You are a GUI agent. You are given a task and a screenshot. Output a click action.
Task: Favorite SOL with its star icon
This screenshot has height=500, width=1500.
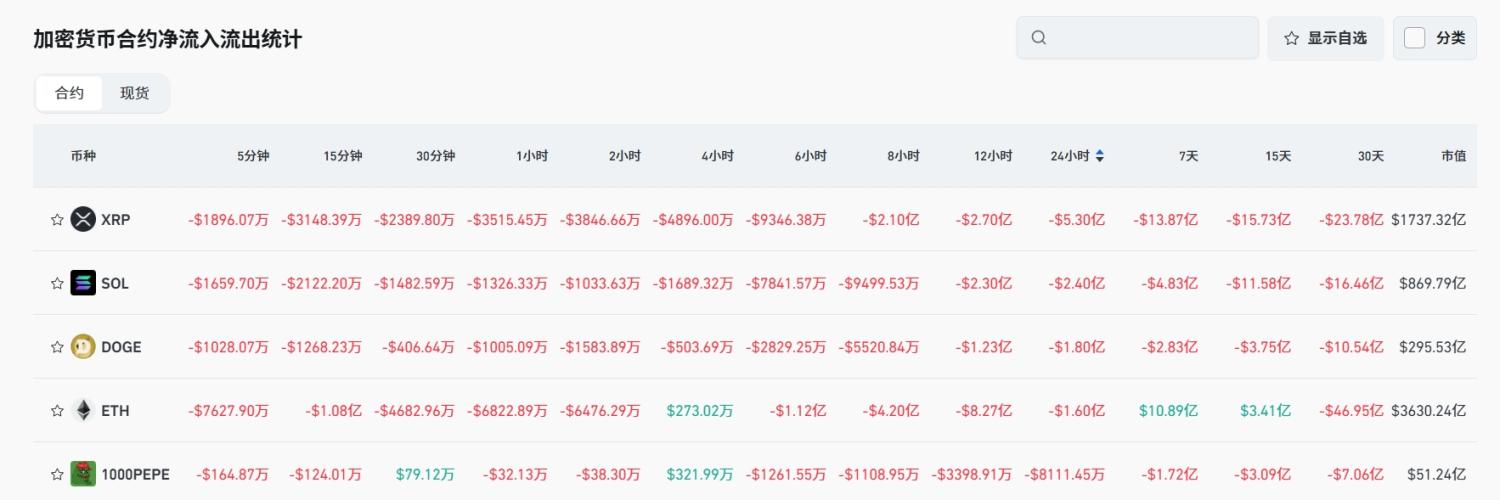click(x=57, y=283)
